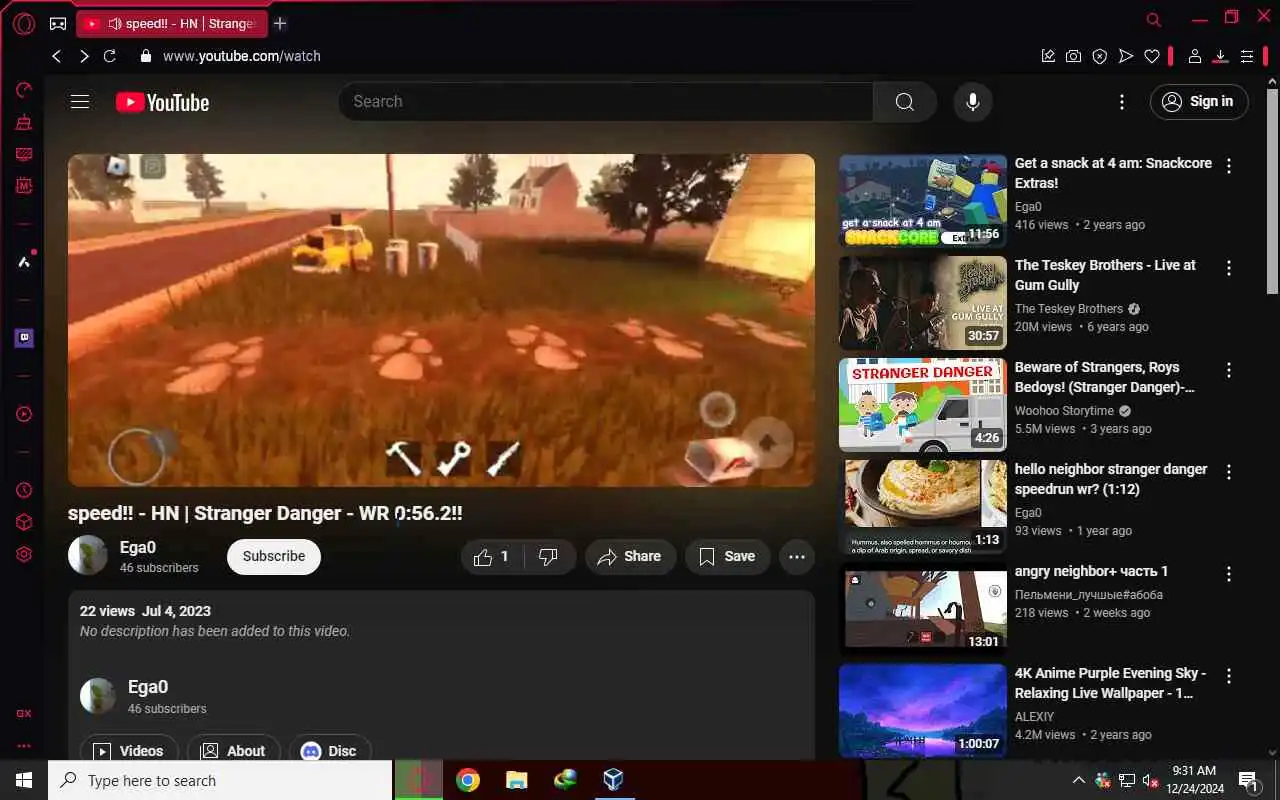Open YouTube settings three-dot menu

pyautogui.click(x=1122, y=101)
